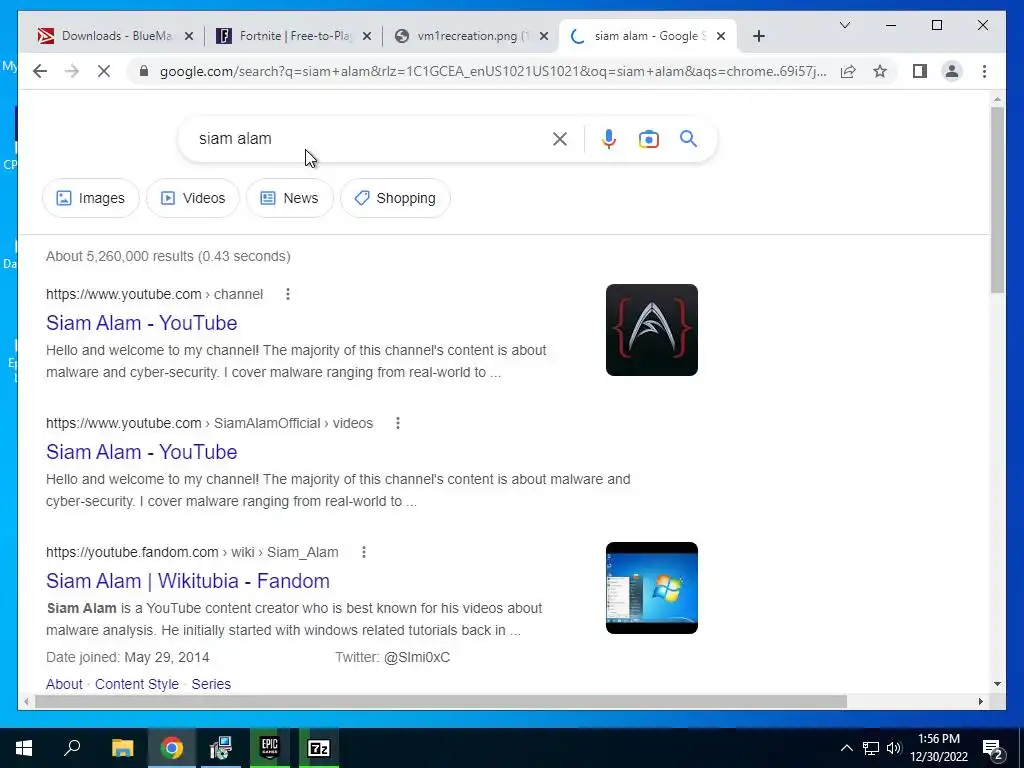Open 7-Zip from the taskbar
The width and height of the screenshot is (1024, 768).
319,748
